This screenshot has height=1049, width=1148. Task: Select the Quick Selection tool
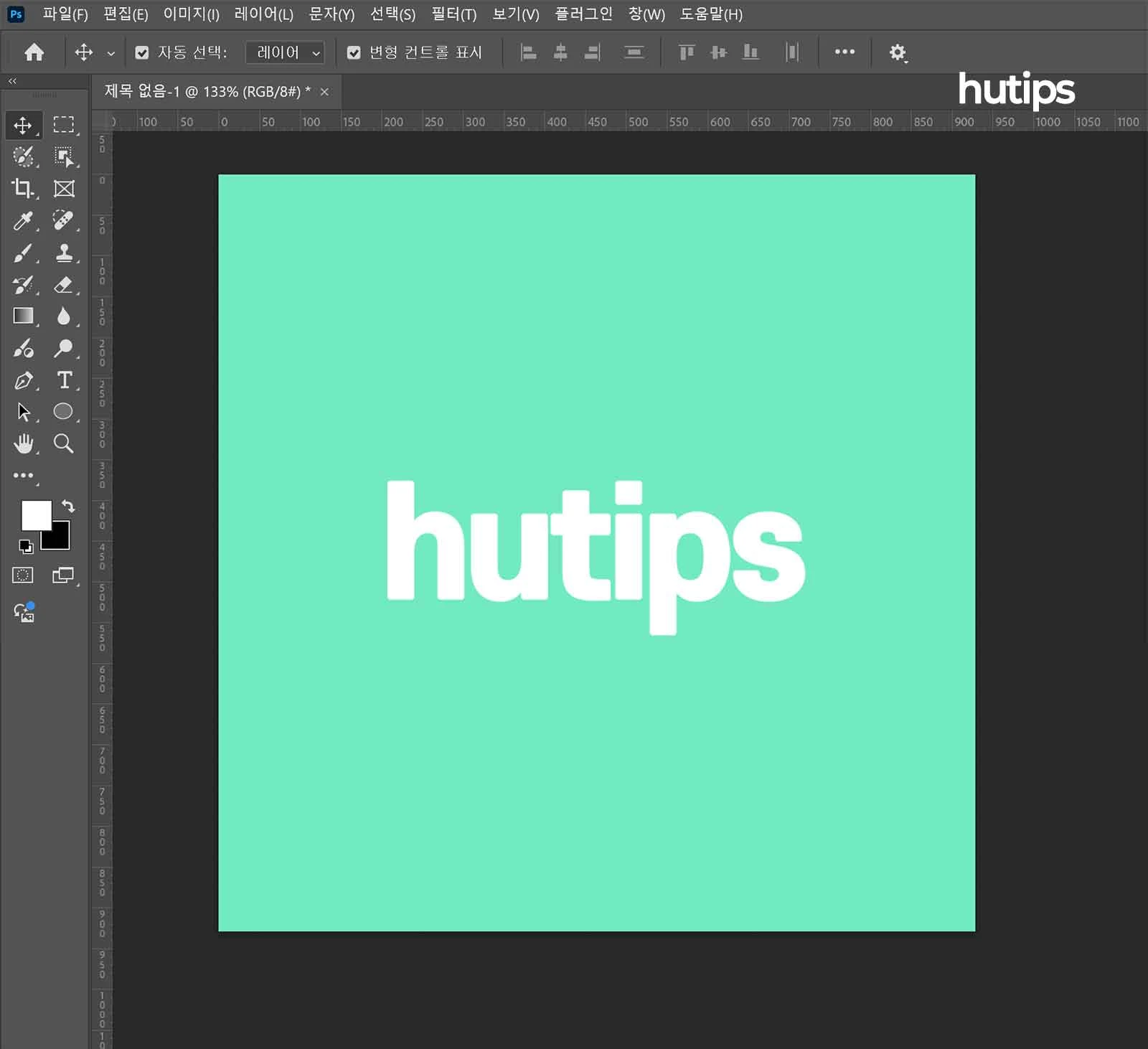click(23, 156)
